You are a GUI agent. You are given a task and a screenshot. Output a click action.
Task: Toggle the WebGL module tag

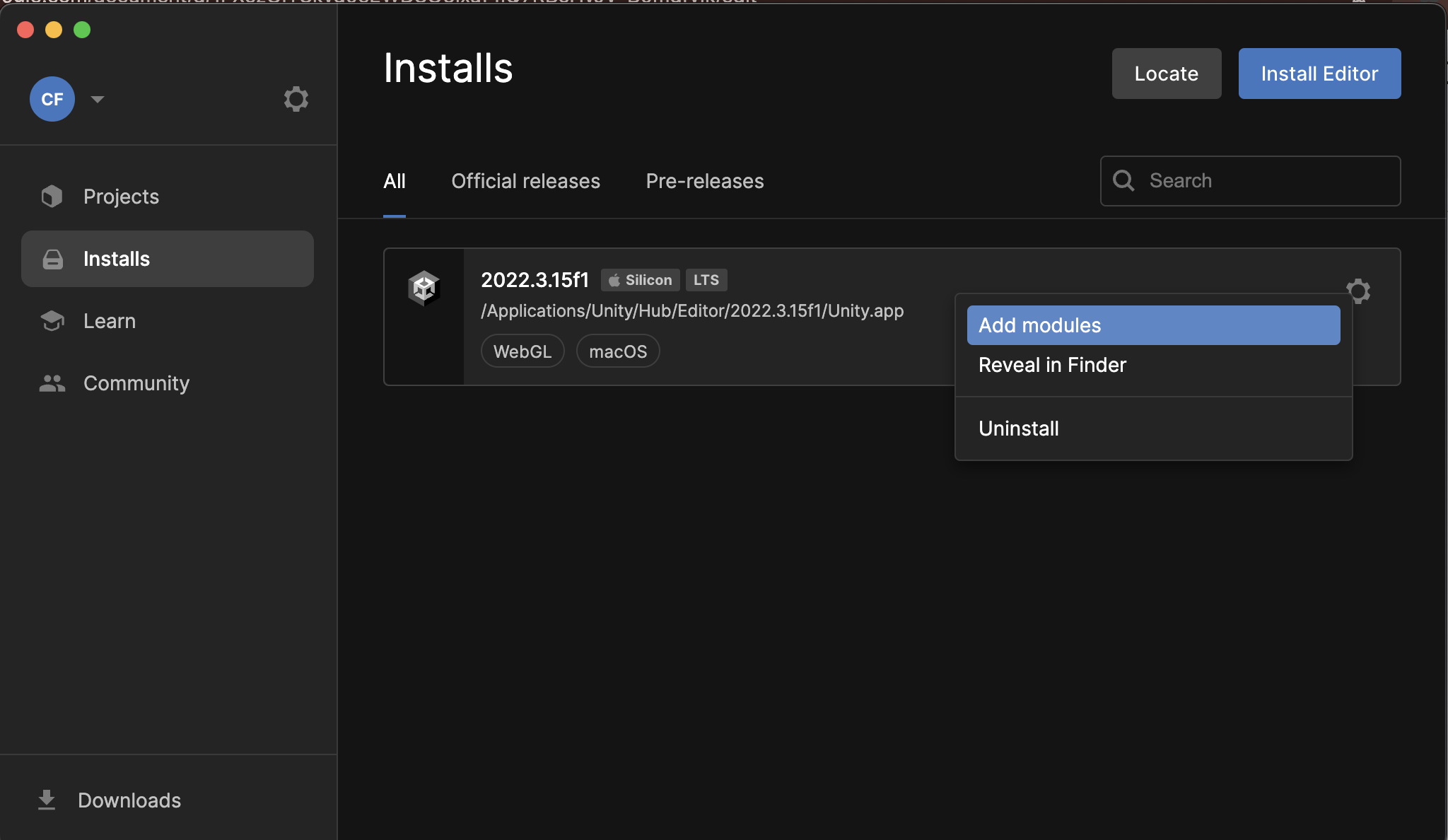[521, 351]
